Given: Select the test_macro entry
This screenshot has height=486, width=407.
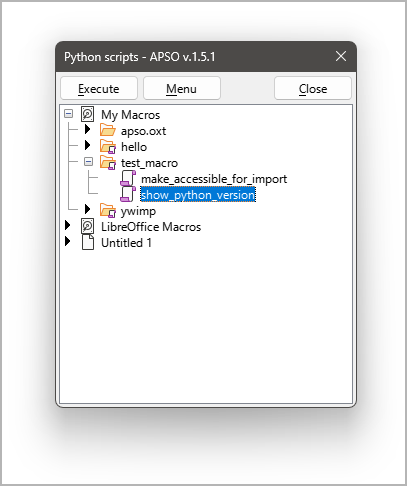Looking at the screenshot, I should point(149,163).
